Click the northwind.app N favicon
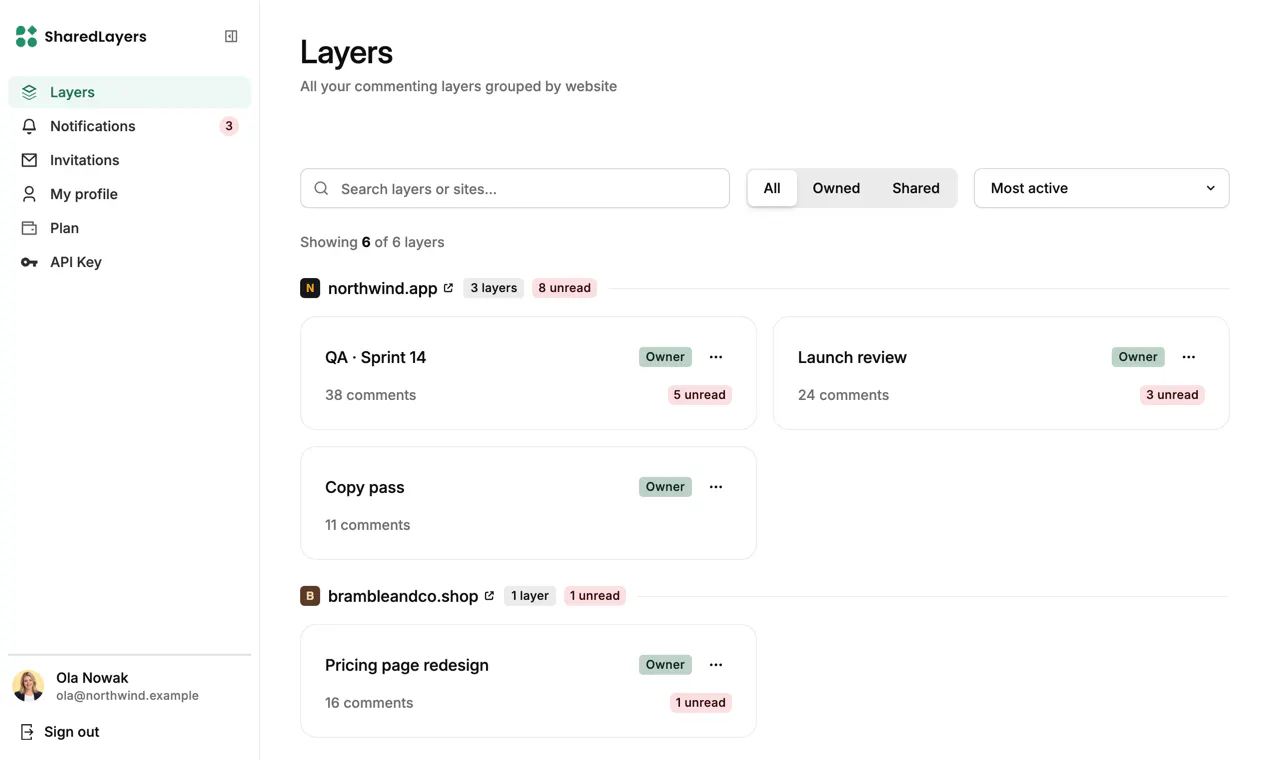Screen dimensions: 1270x760 point(310,288)
